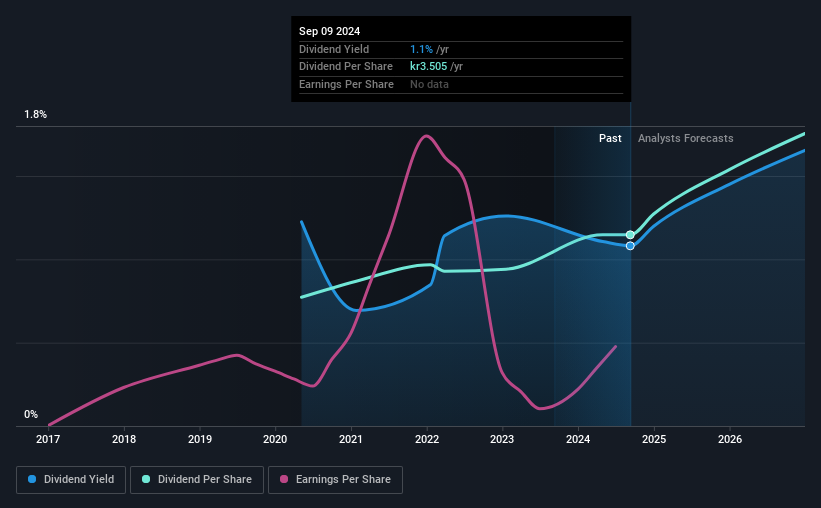Click the 2026 x-axis label
This screenshot has width=821, height=508.
click(x=730, y=439)
